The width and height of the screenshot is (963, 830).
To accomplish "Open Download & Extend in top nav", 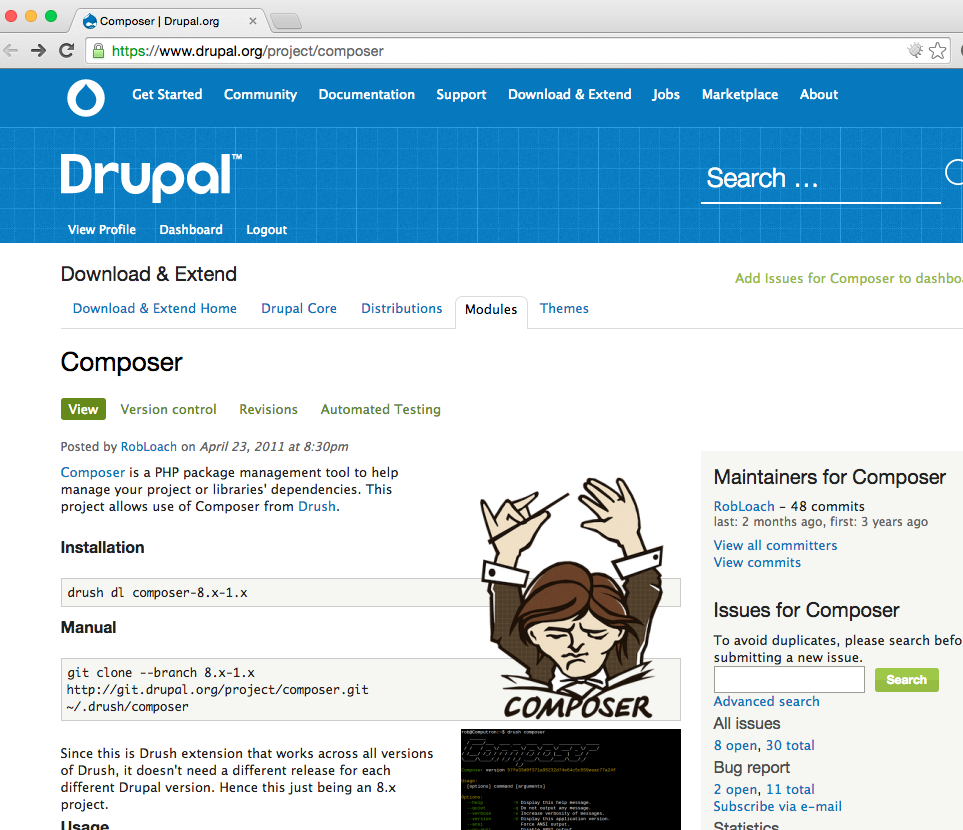I will pyautogui.click(x=569, y=95).
